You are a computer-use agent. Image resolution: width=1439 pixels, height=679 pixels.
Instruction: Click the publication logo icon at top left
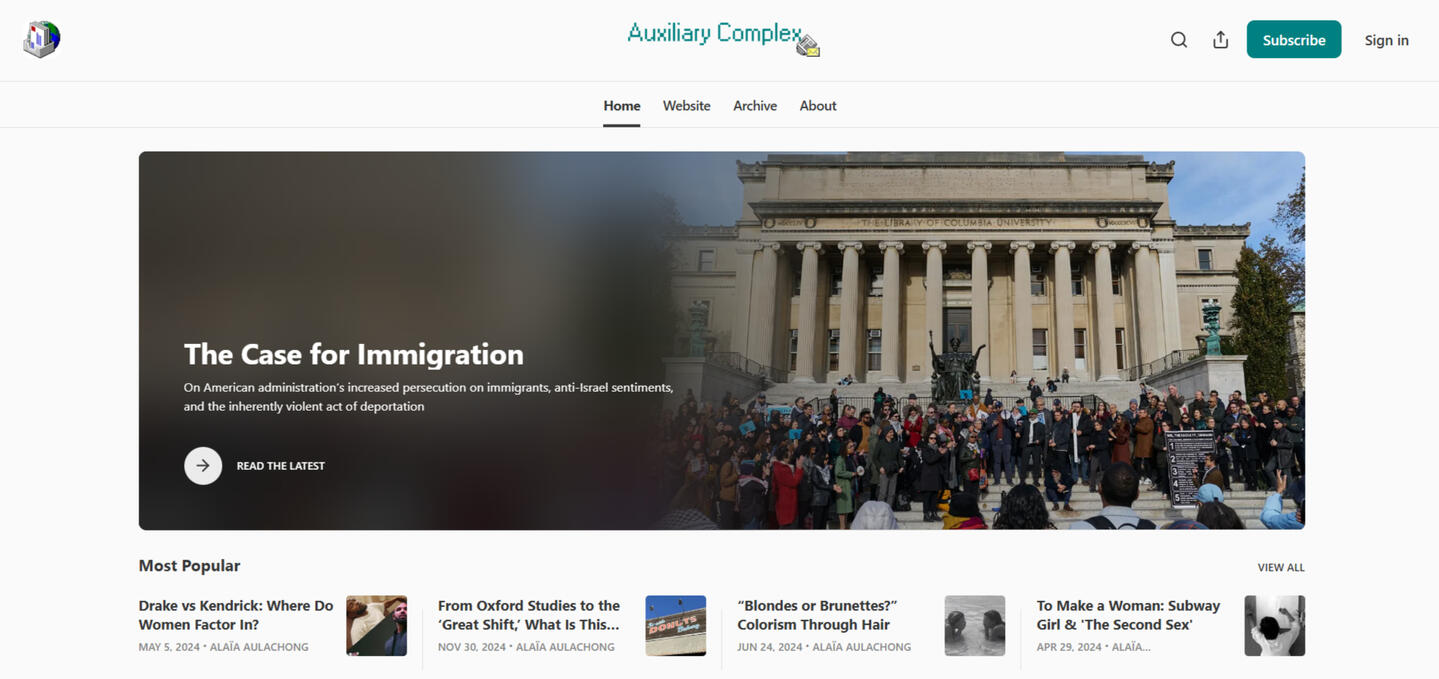42,40
